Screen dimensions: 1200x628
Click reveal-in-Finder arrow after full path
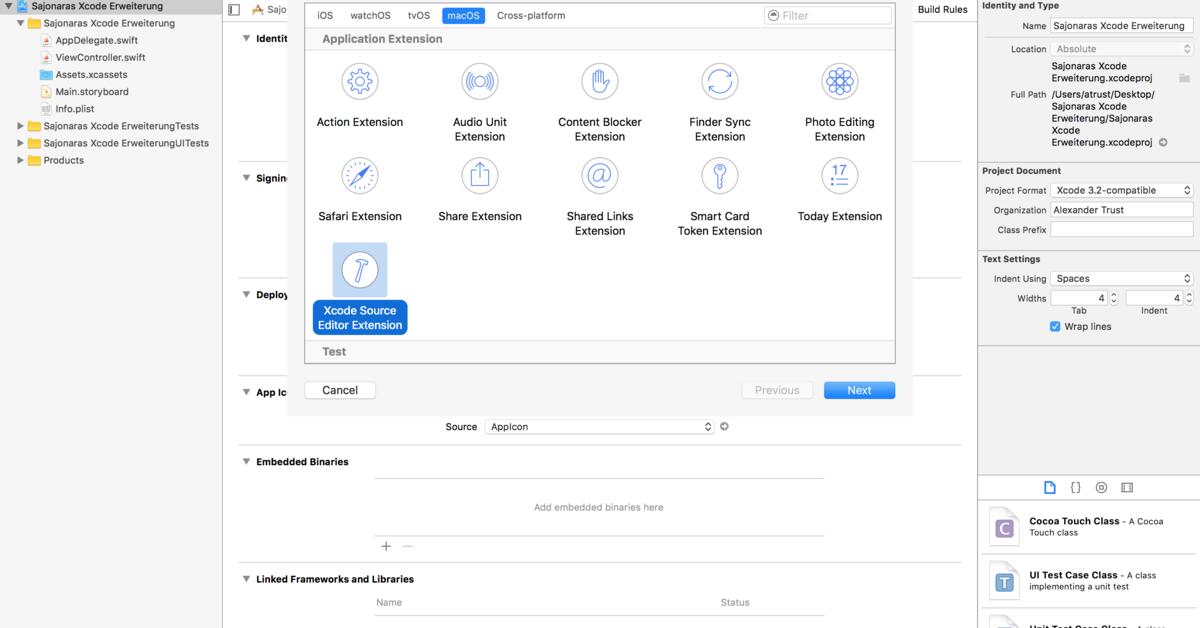[1163, 142]
